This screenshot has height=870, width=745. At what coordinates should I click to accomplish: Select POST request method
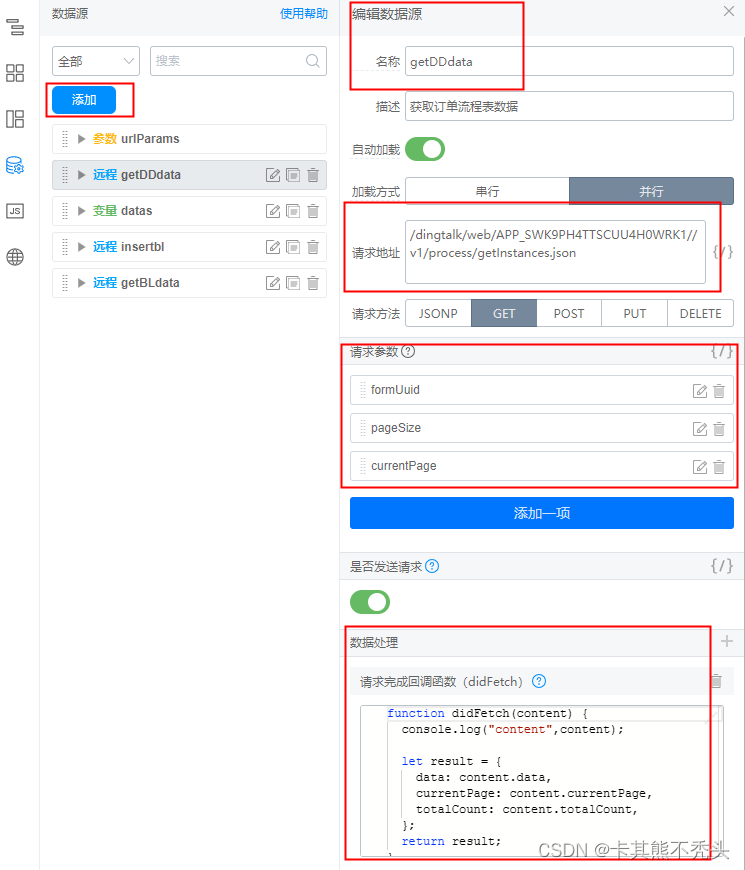coord(569,313)
